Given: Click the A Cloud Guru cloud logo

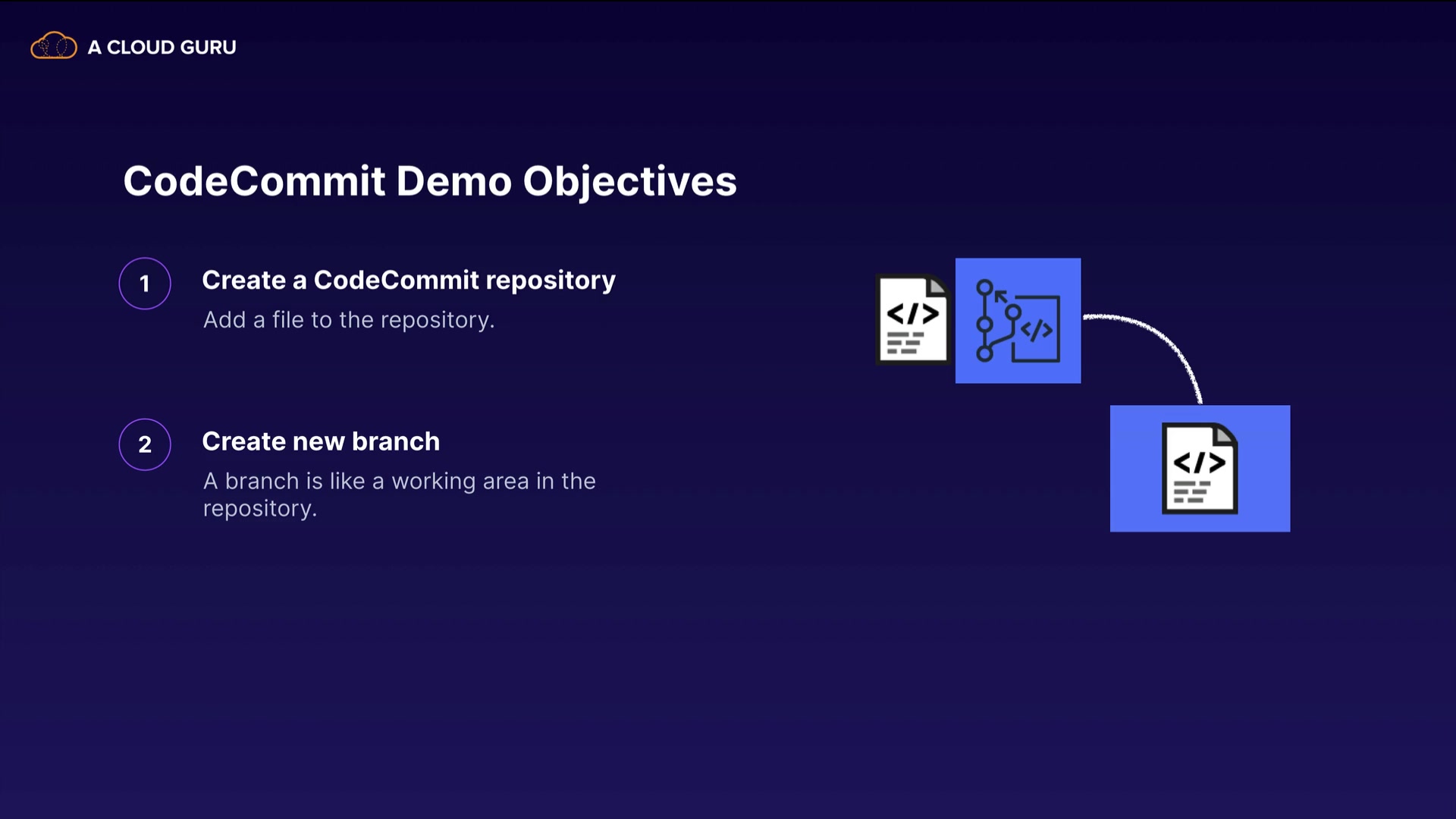Looking at the screenshot, I should 53,46.
